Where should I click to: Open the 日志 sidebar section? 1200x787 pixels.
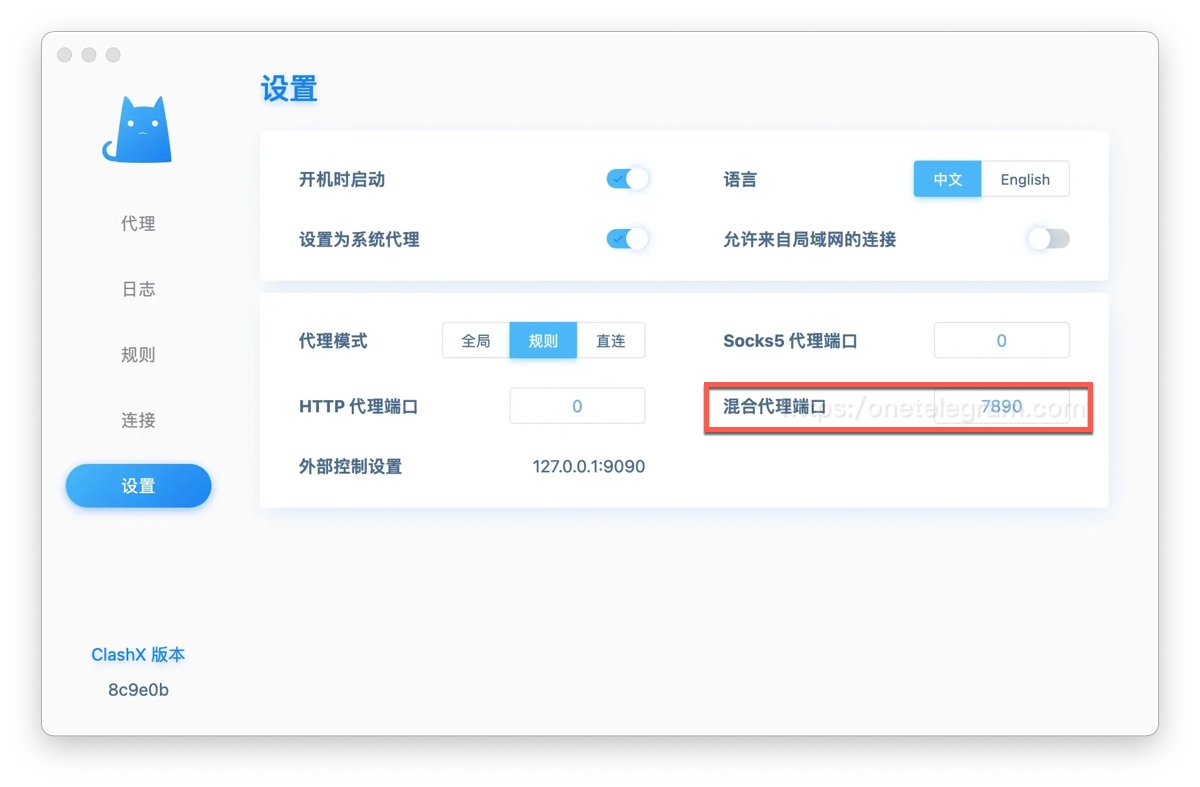138,289
